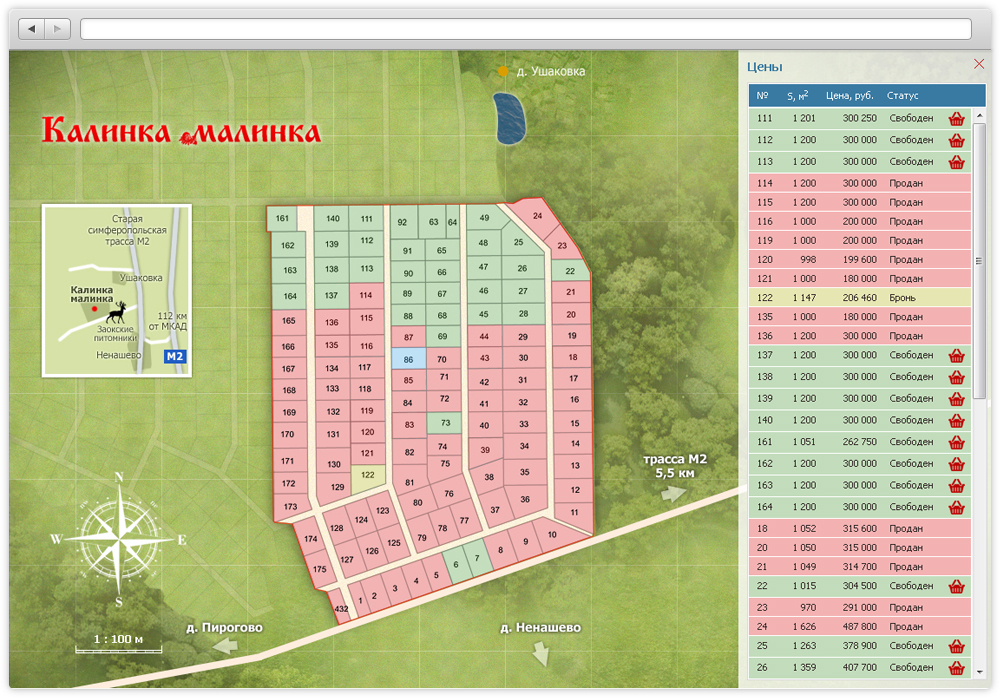
Task: Click the compass rose
Action: click(119, 539)
